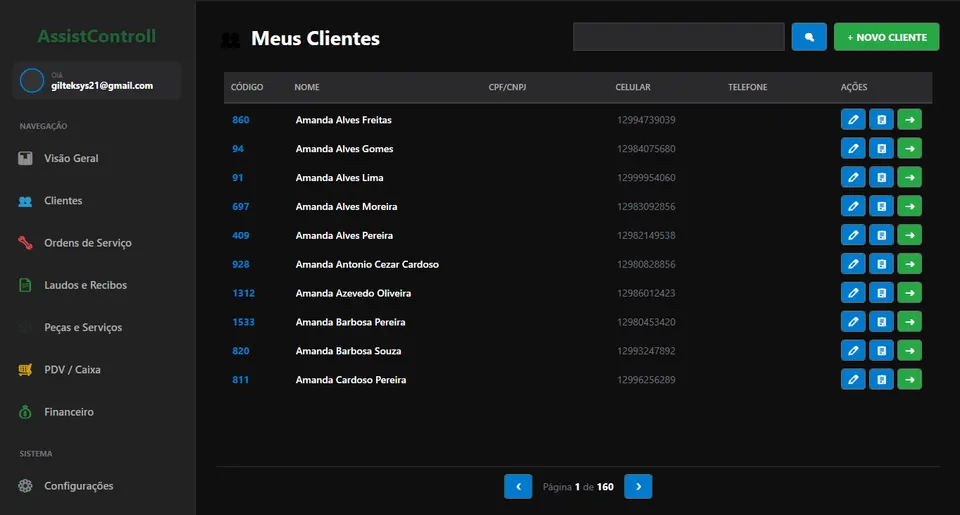Click green arrow for Amanda Cardoso Pereira
Viewport: 960px width, 515px height.
pos(910,379)
